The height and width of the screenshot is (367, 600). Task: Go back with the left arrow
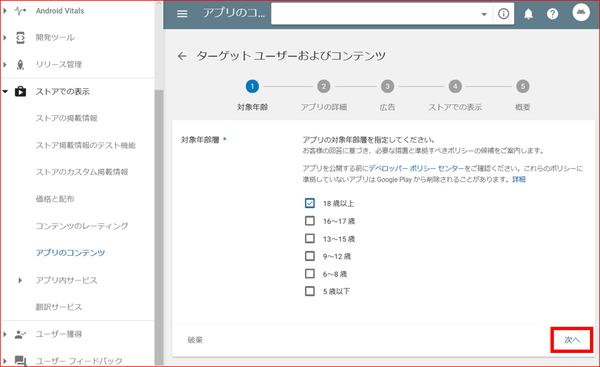click(182, 56)
